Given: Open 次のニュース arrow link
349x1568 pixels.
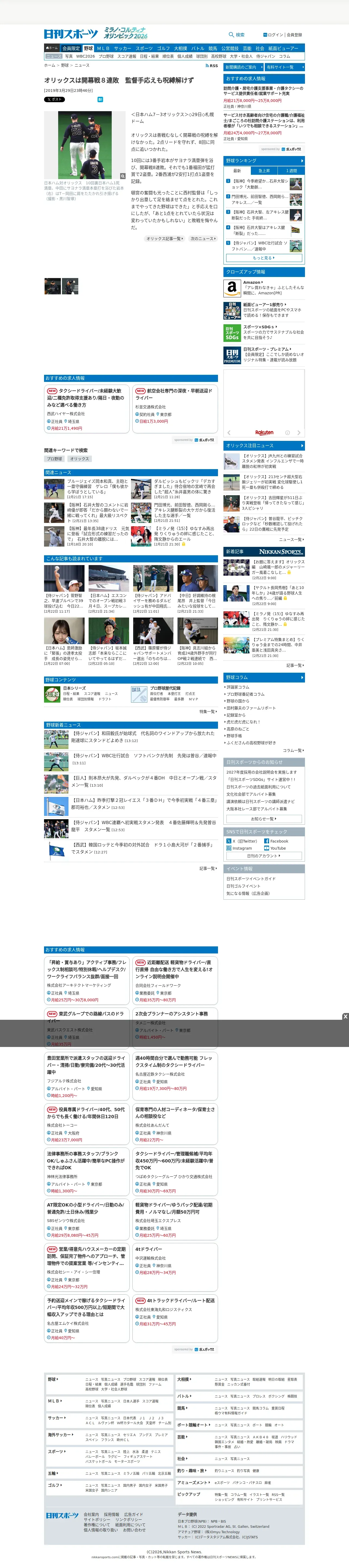Looking at the screenshot, I should [202, 239].
